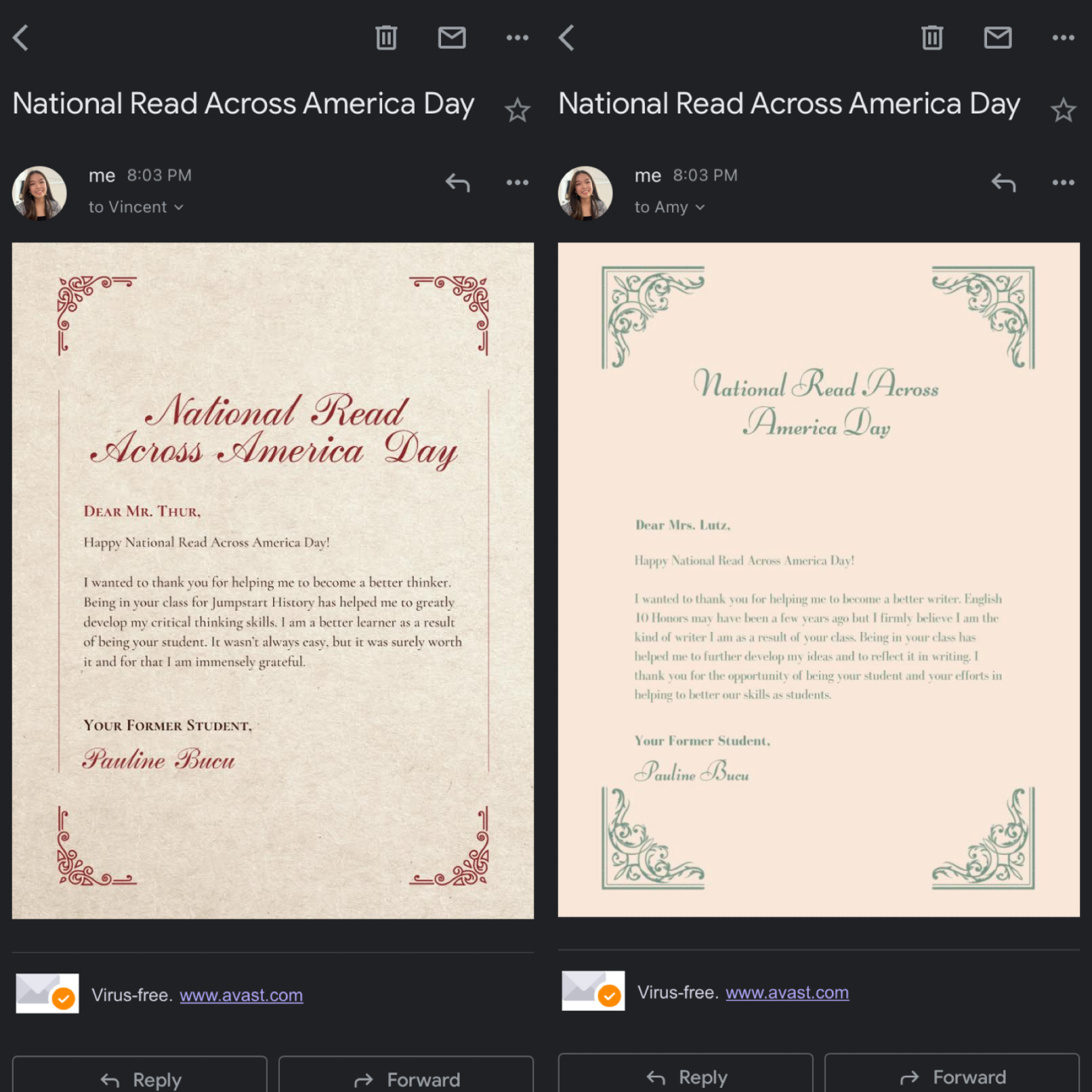The image size is (1092, 1092).
Task: Reply using the arrow icon in Amy email
Action: [1004, 182]
